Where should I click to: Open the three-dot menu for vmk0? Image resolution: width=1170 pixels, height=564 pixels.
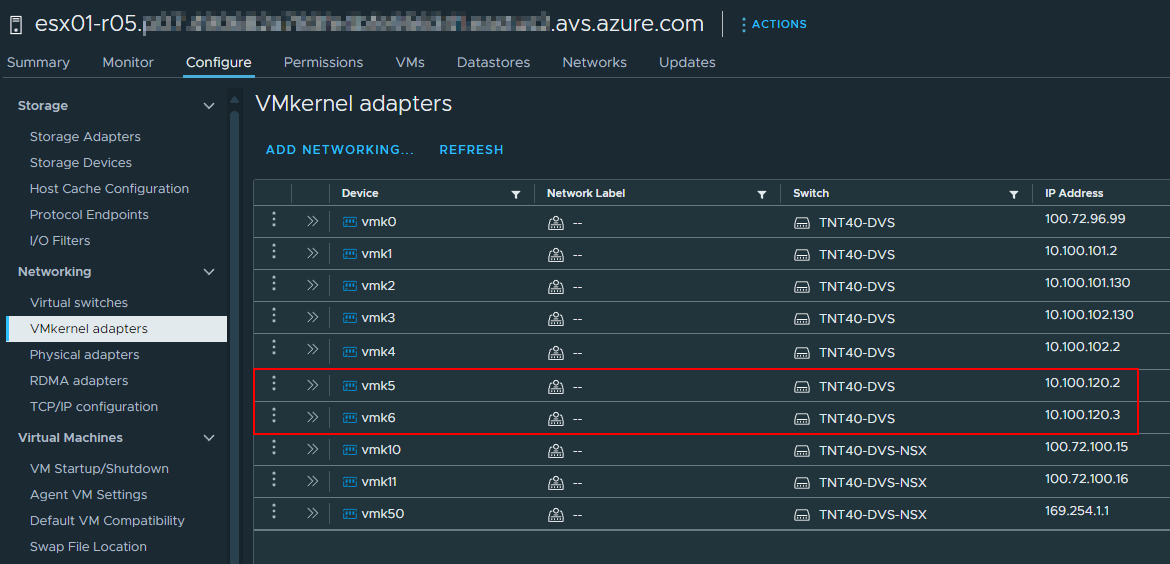[274, 219]
